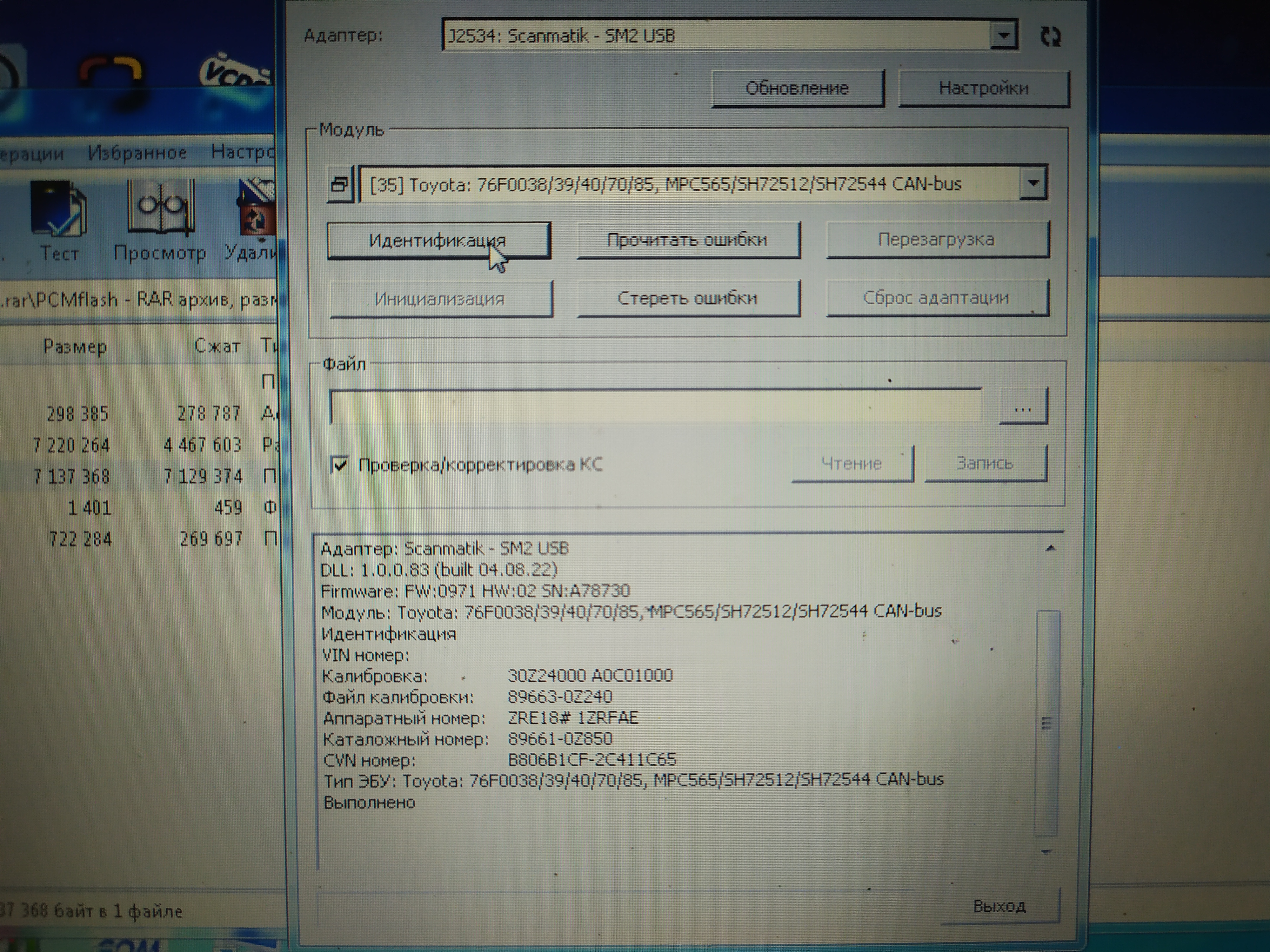Click the module window icon beside Toyota dropdown
The height and width of the screenshot is (952, 1270).
point(339,185)
